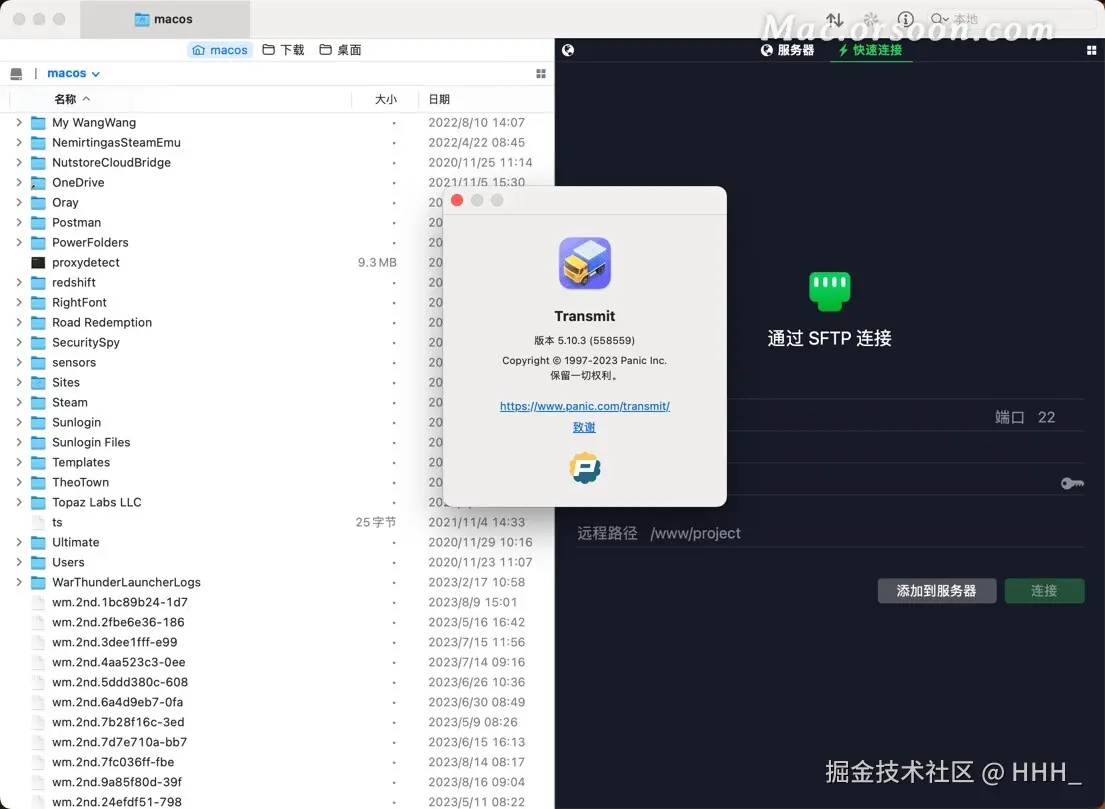Image resolution: width=1105 pixels, height=809 pixels.
Task: Switch to the 桌面 favorite folder
Action: coord(340,50)
